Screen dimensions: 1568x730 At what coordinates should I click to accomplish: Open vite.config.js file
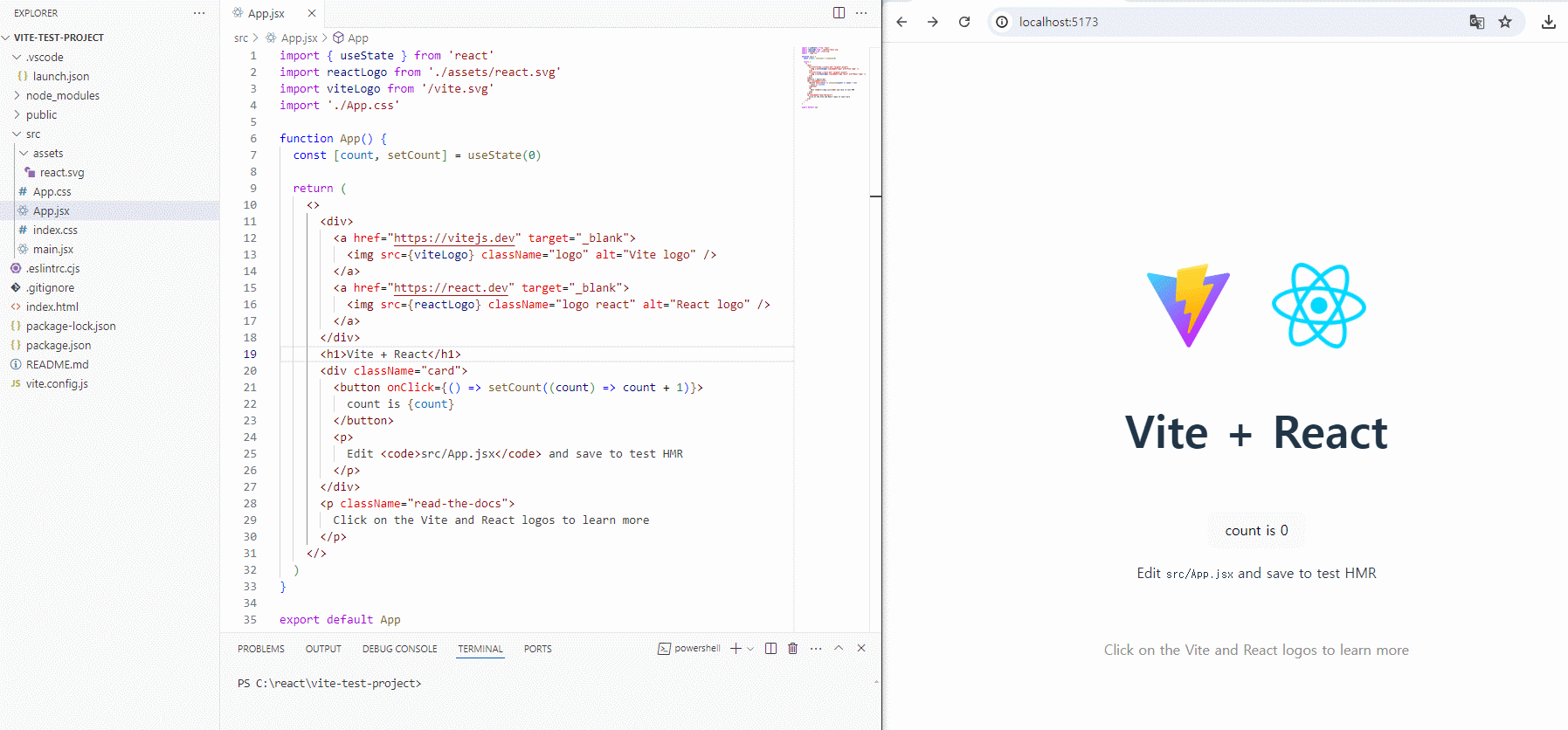tap(57, 383)
